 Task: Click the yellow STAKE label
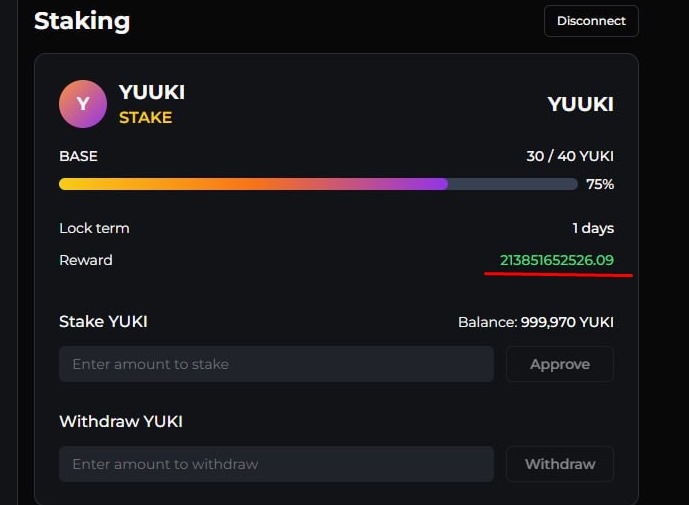point(145,117)
